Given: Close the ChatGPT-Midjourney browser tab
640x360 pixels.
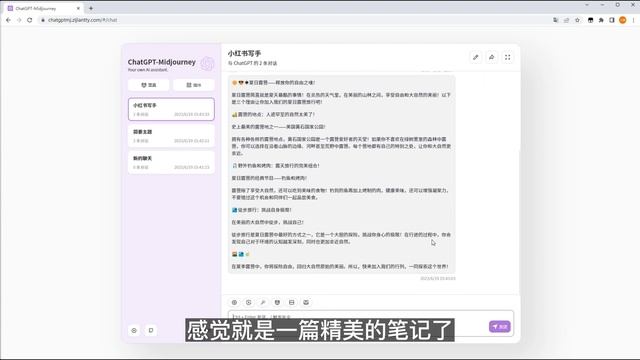Looking at the screenshot, I should (78, 8).
